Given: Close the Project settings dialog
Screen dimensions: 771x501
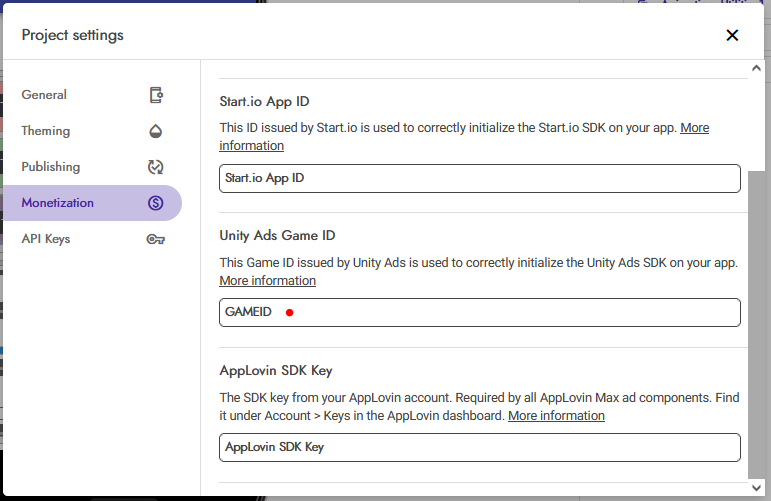Looking at the screenshot, I should click(x=732, y=35).
